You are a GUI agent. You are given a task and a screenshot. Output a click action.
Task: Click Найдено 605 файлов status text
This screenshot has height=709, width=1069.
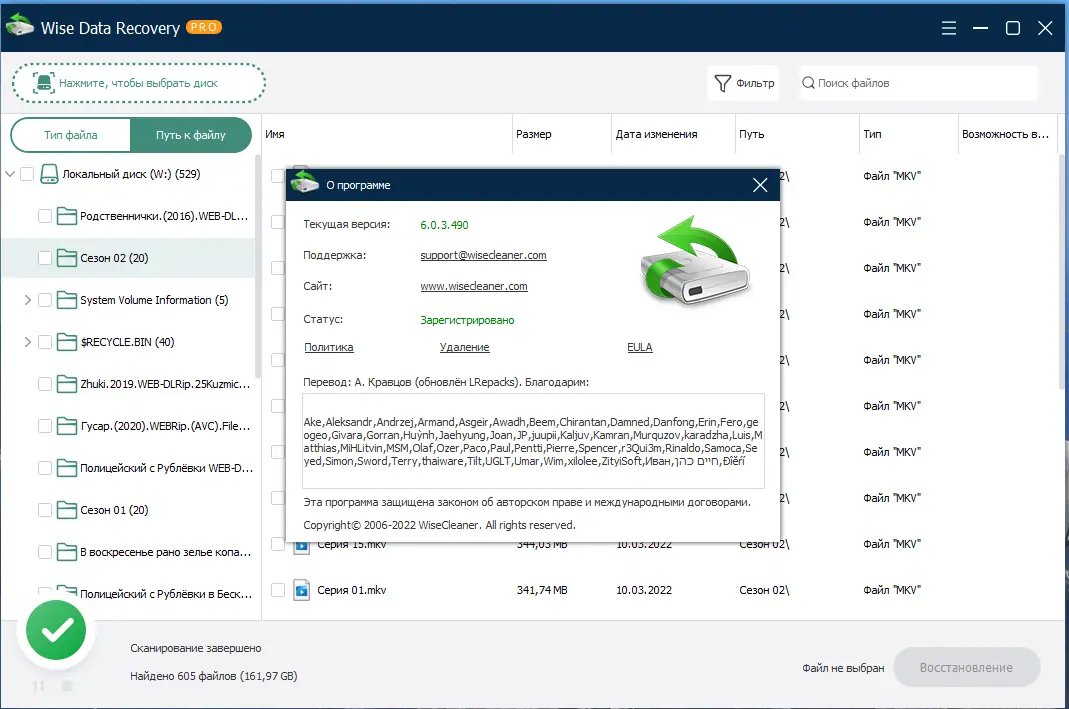point(213,676)
